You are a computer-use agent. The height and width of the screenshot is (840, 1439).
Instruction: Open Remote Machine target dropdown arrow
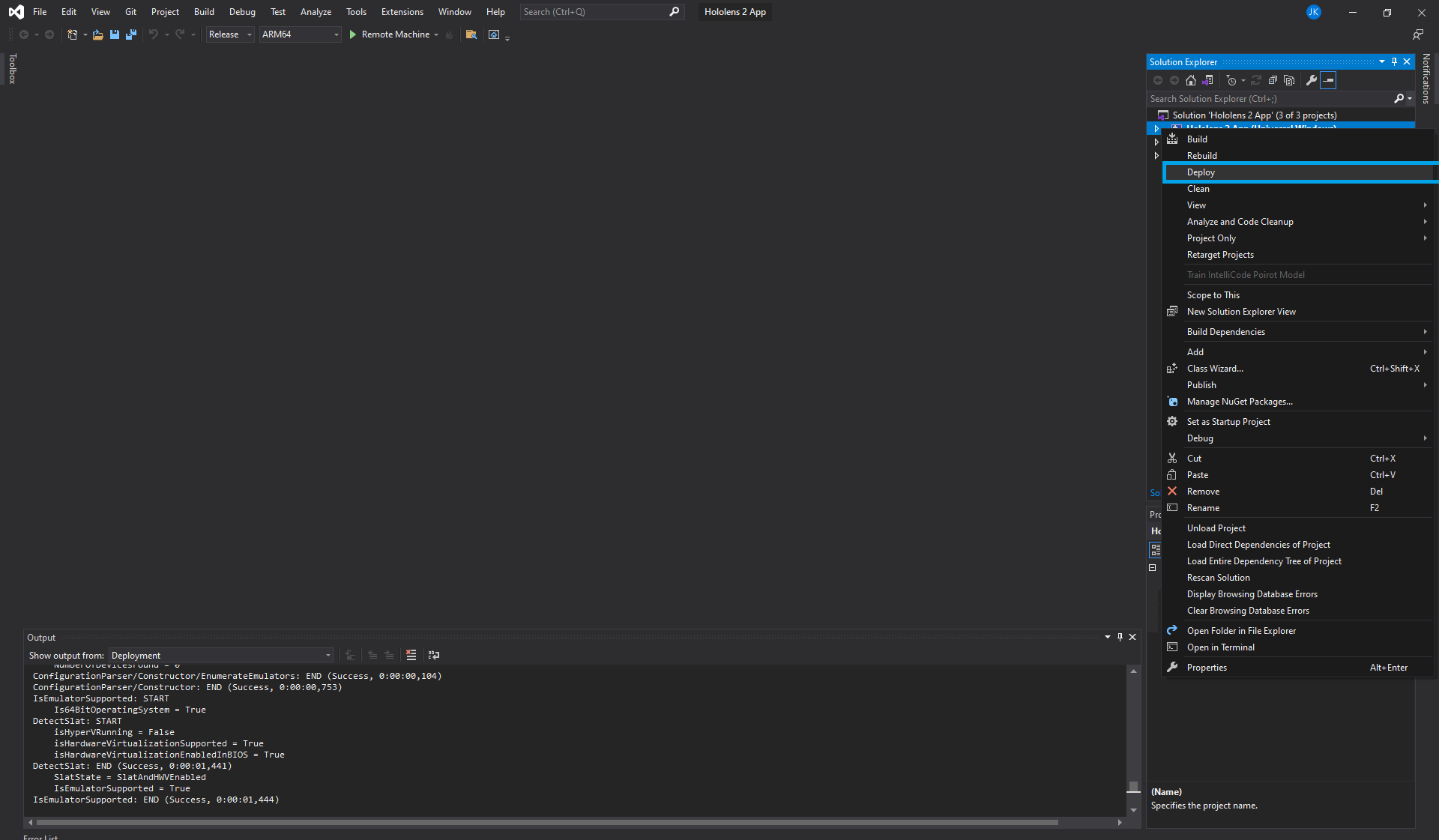coord(436,34)
